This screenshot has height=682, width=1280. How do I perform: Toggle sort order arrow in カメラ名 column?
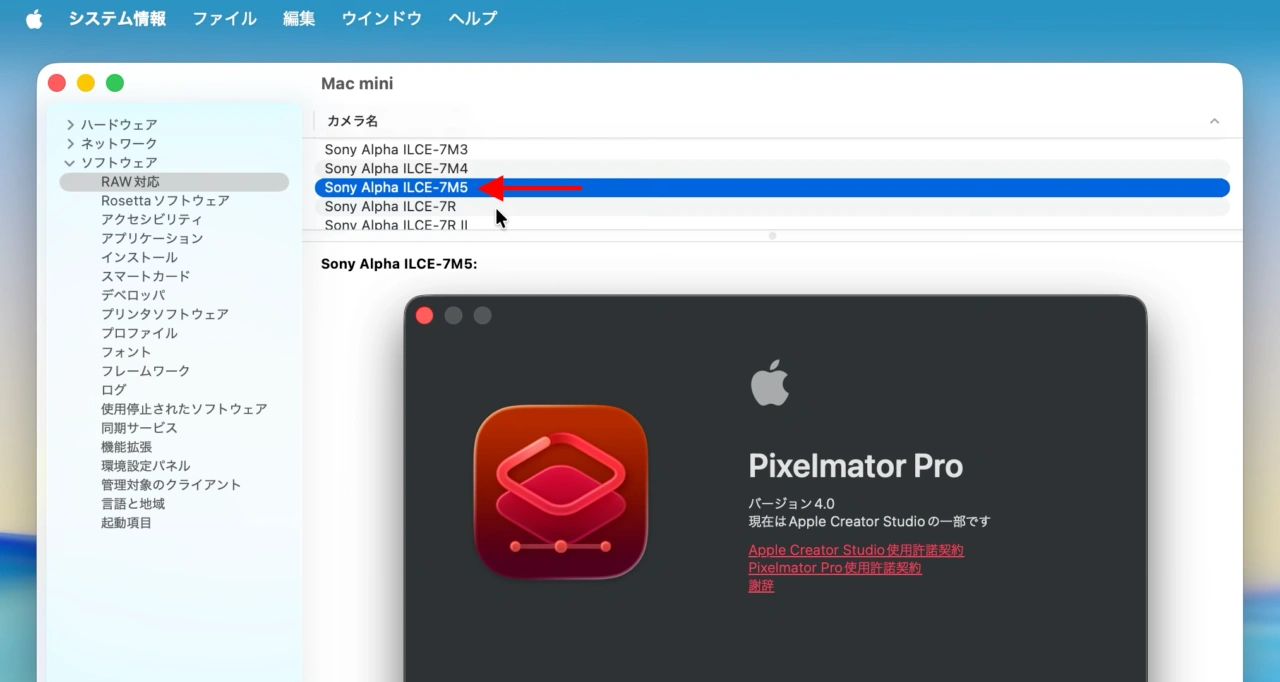1214,121
